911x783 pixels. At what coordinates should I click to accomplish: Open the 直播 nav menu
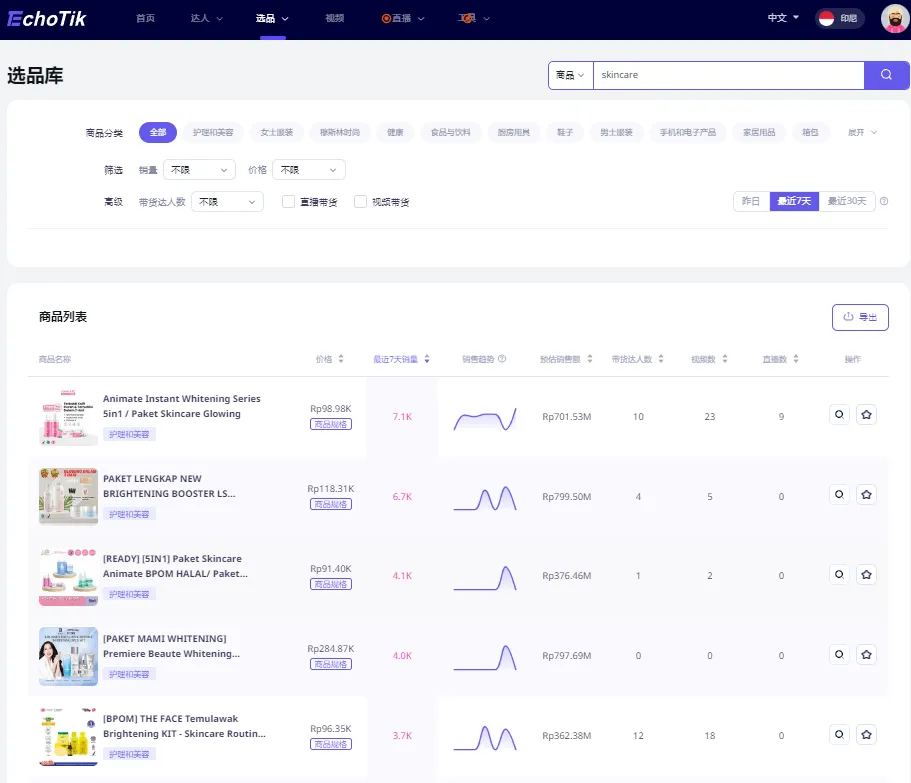click(403, 19)
